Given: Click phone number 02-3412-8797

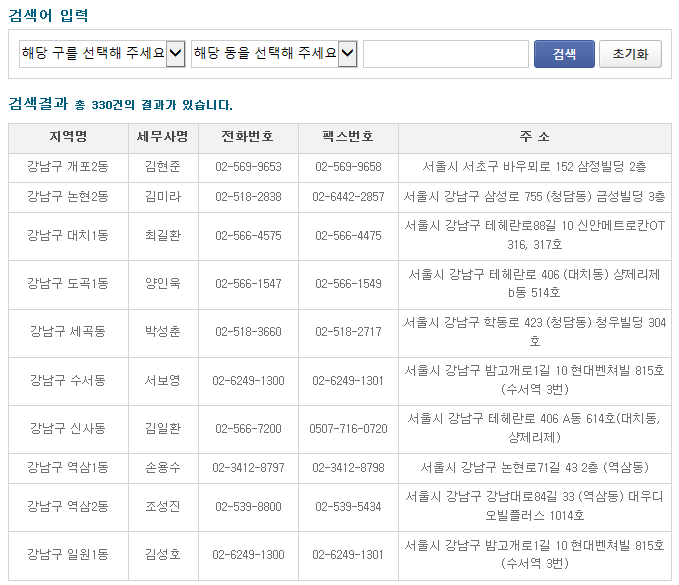Looking at the screenshot, I should tap(248, 468).
